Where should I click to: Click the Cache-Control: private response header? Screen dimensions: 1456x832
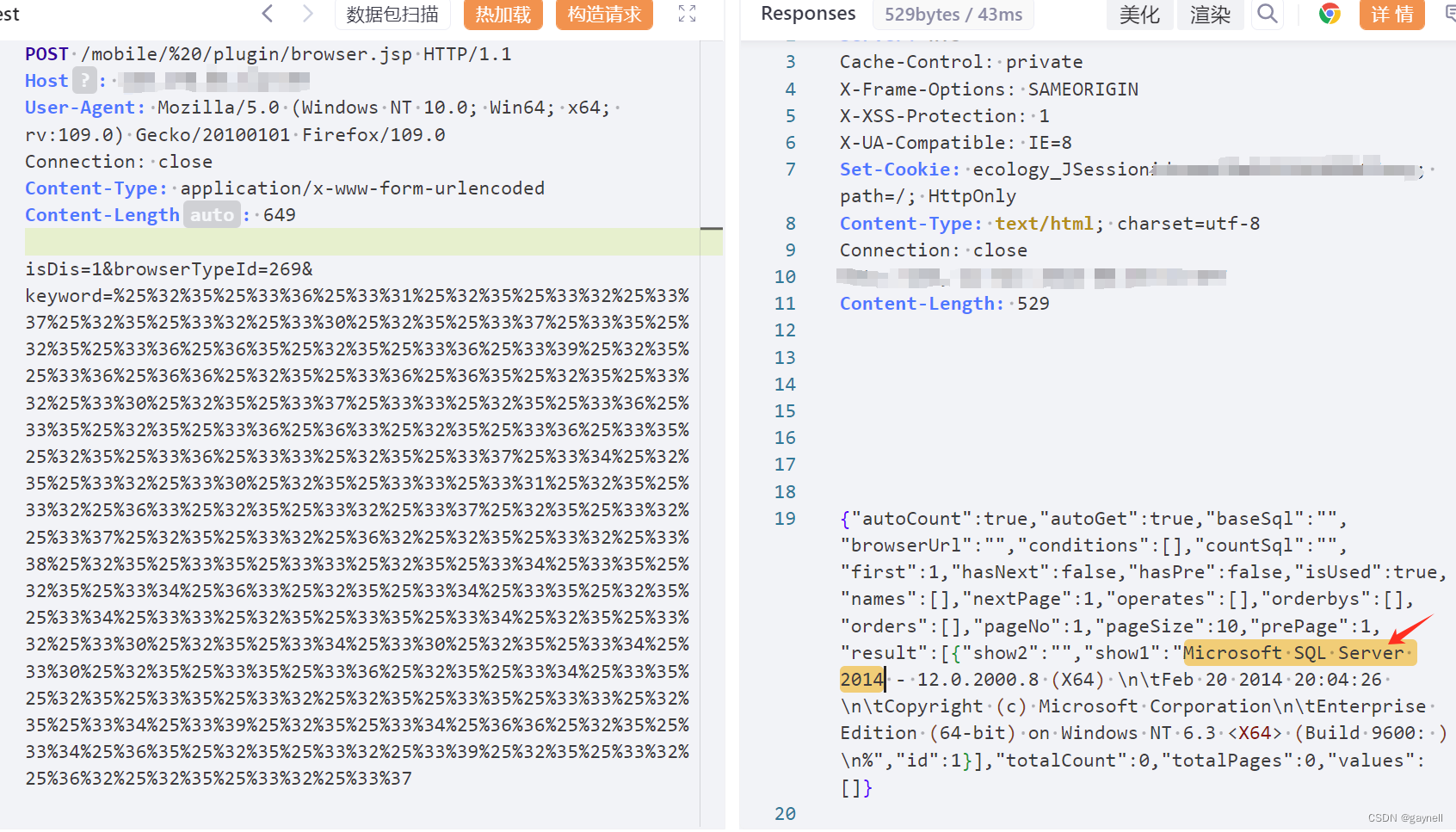pyautogui.click(x=961, y=62)
